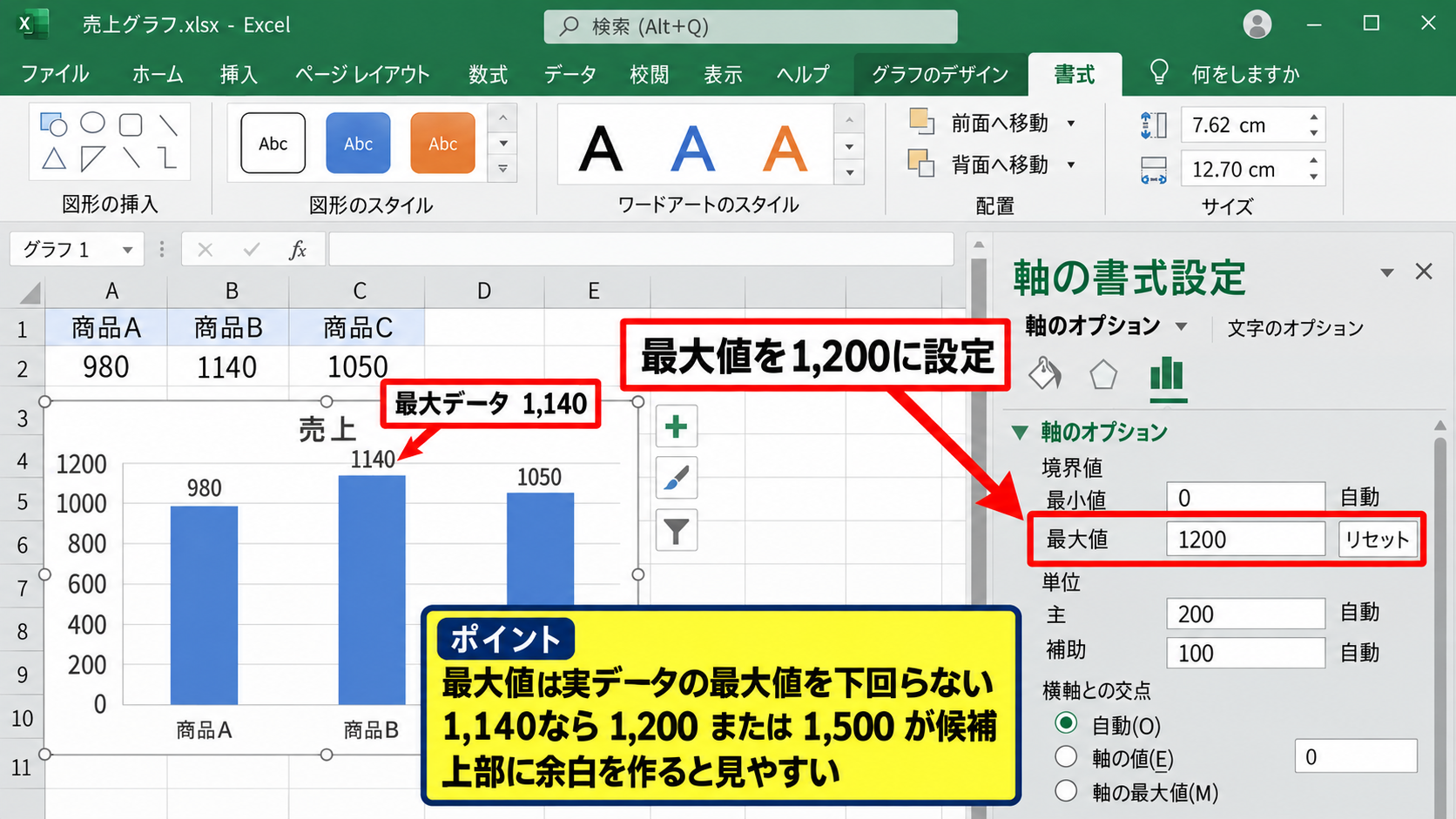This screenshot has height=819, width=1456.
Task: Select cell B2 containing 1140
Action: point(227,367)
